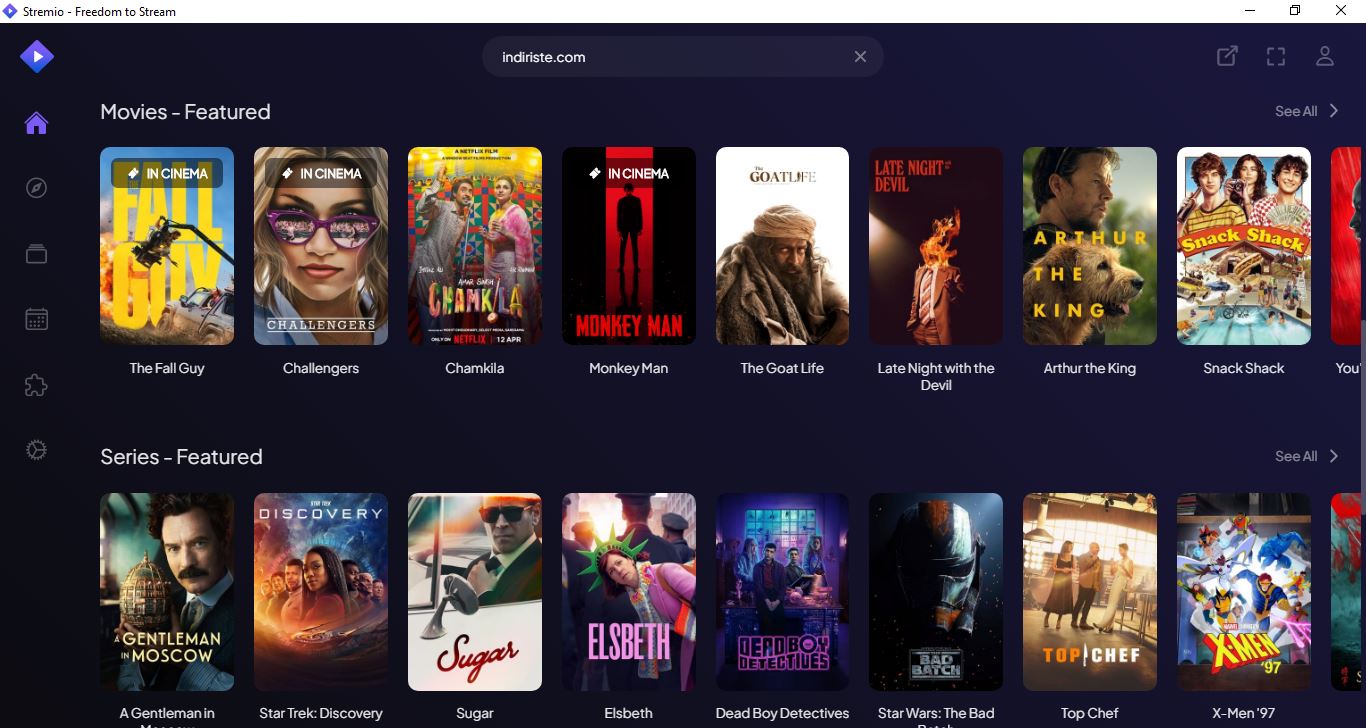
Task: Open the Library icon in sidebar
Action: coord(36,254)
